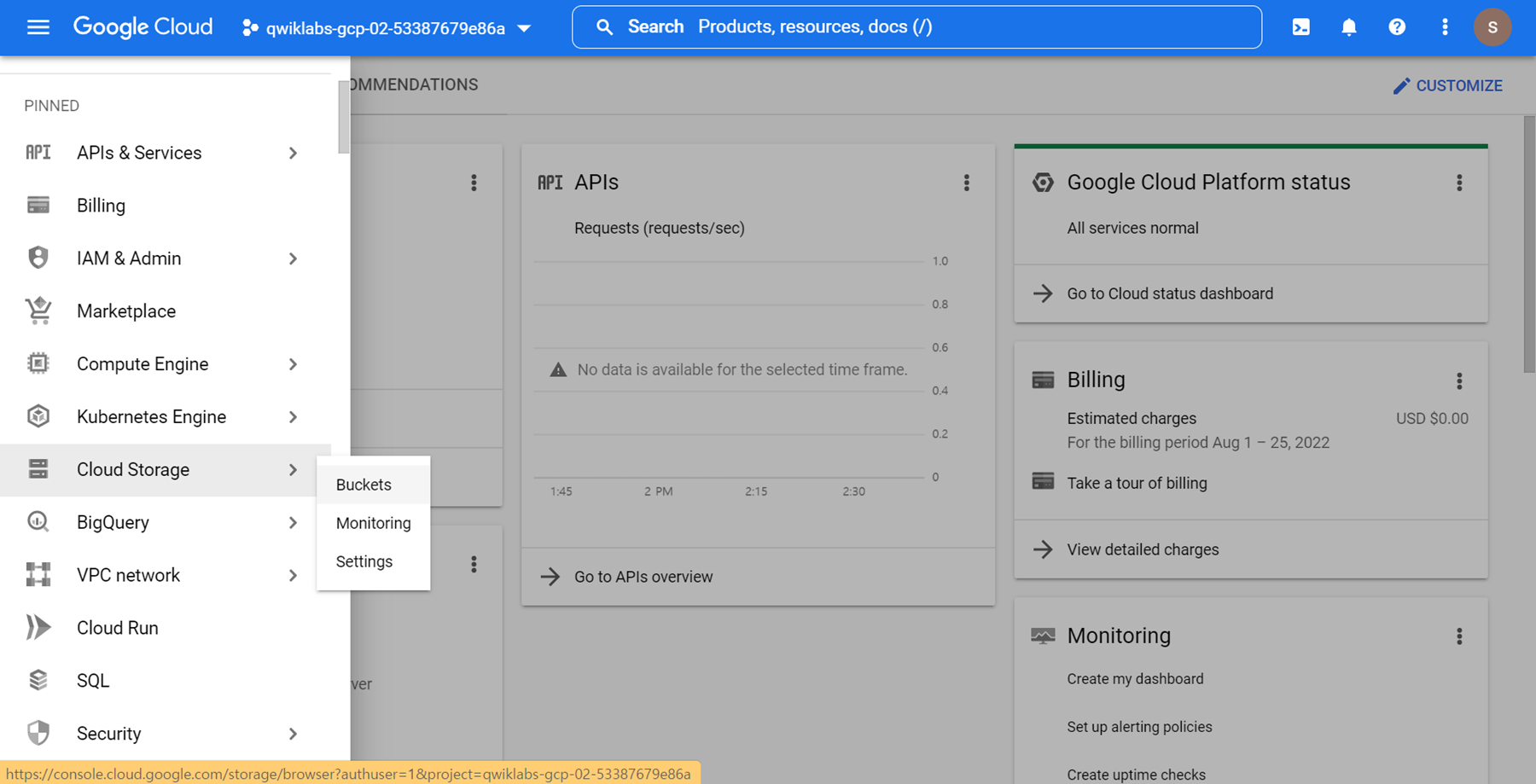The image size is (1536, 784).
Task: Open Cloud Shell terminal icon
Action: [1300, 27]
